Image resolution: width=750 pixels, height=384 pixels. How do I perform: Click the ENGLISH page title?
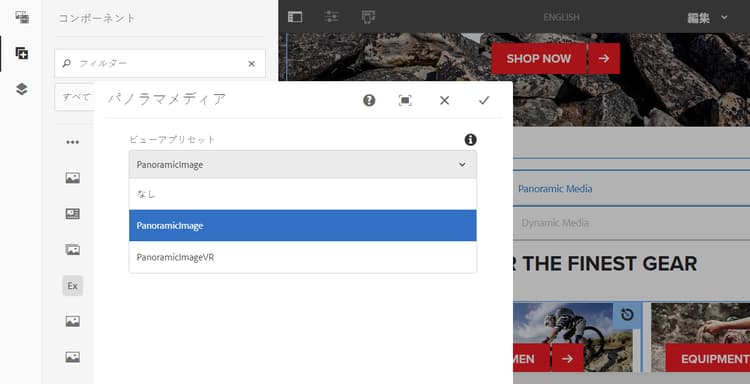[562, 17]
